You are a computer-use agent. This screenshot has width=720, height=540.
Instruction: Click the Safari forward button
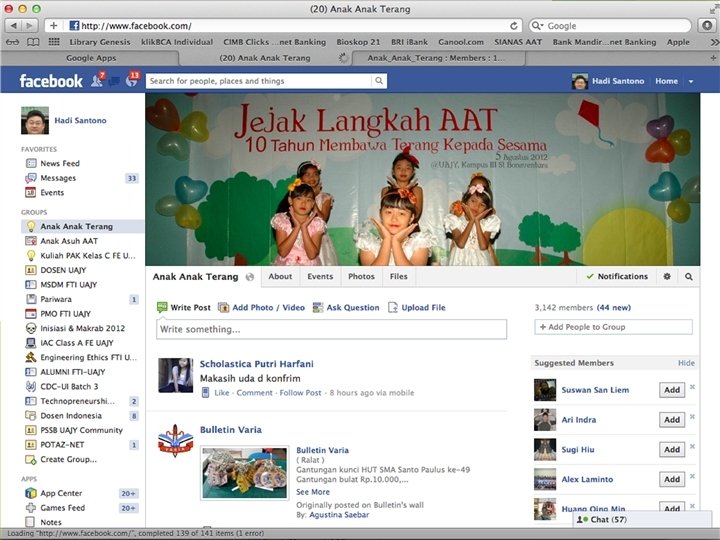29,26
